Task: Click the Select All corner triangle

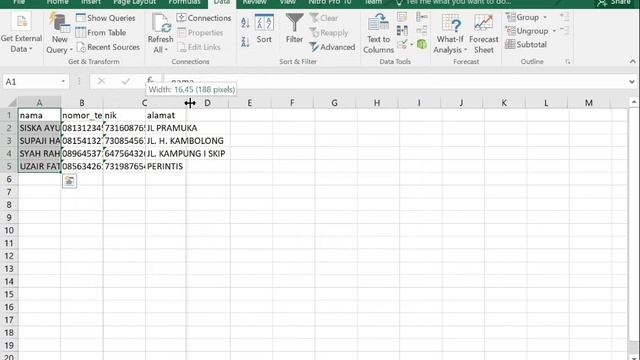Action: tap(12, 102)
